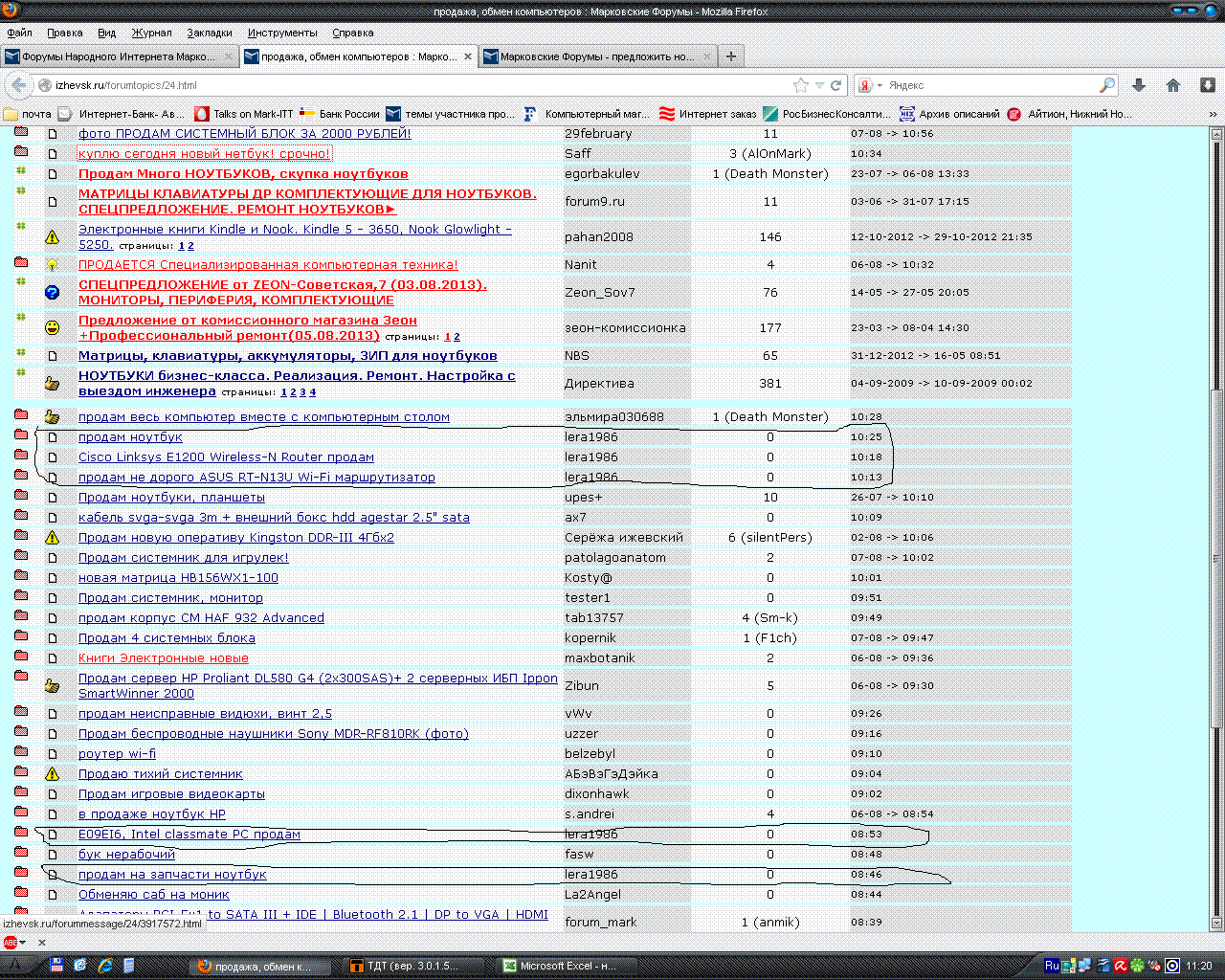Click the floppy disk save icon in taskbar
1225x980 pixels.
pyautogui.click(x=56, y=966)
